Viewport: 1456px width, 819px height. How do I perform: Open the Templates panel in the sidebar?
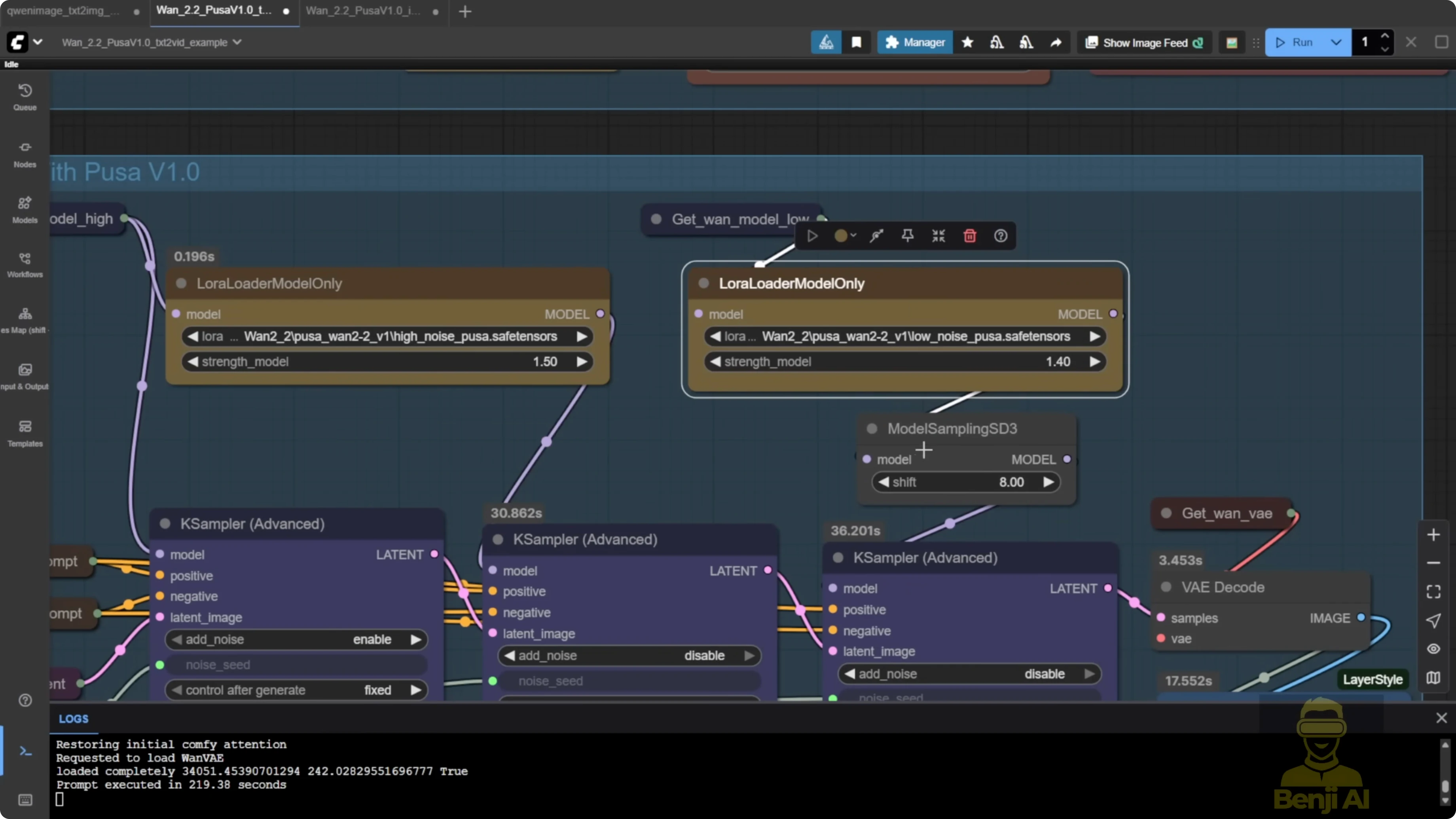click(x=24, y=432)
